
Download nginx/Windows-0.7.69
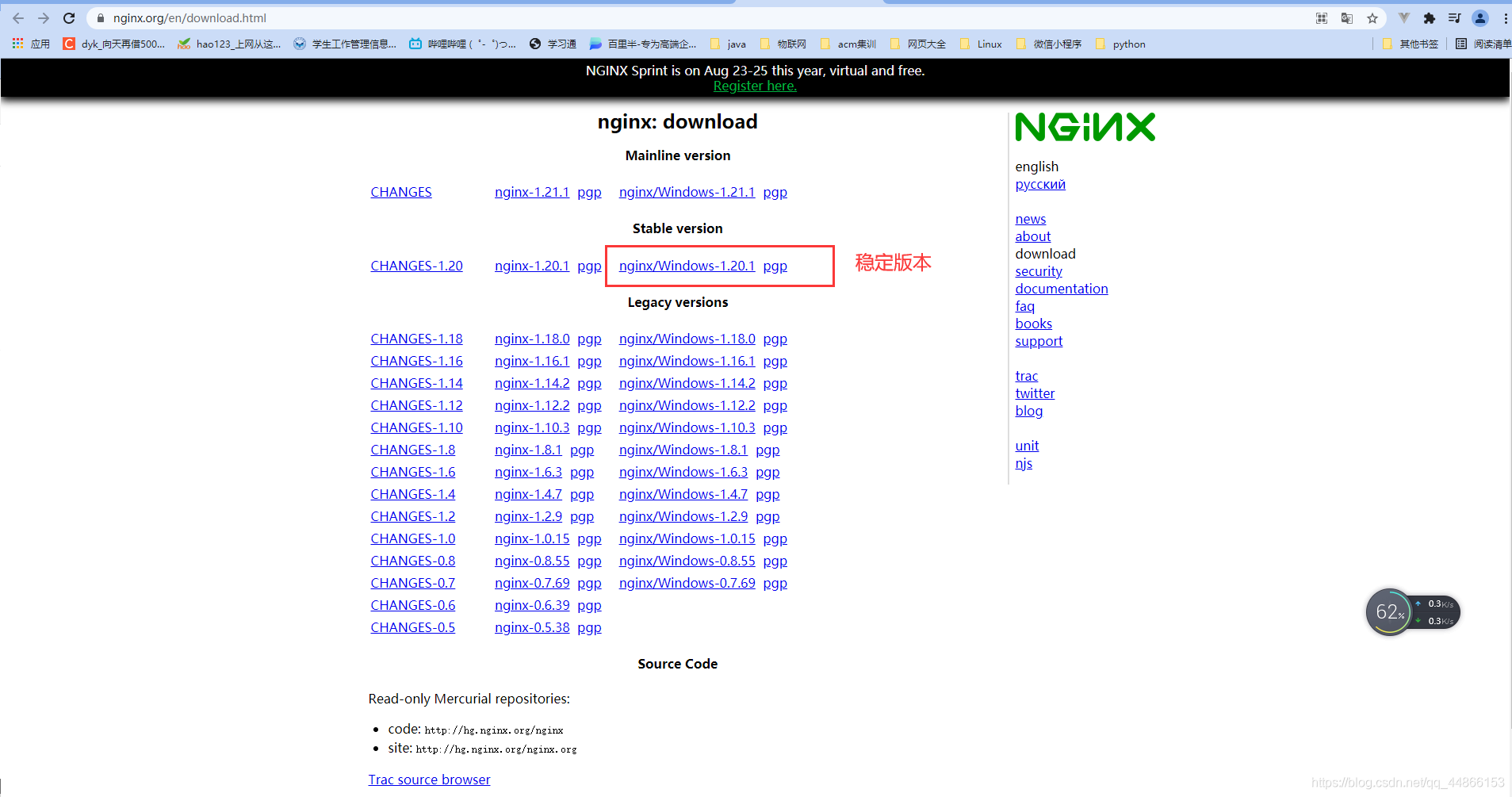pyautogui.click(x=687, y=583)
